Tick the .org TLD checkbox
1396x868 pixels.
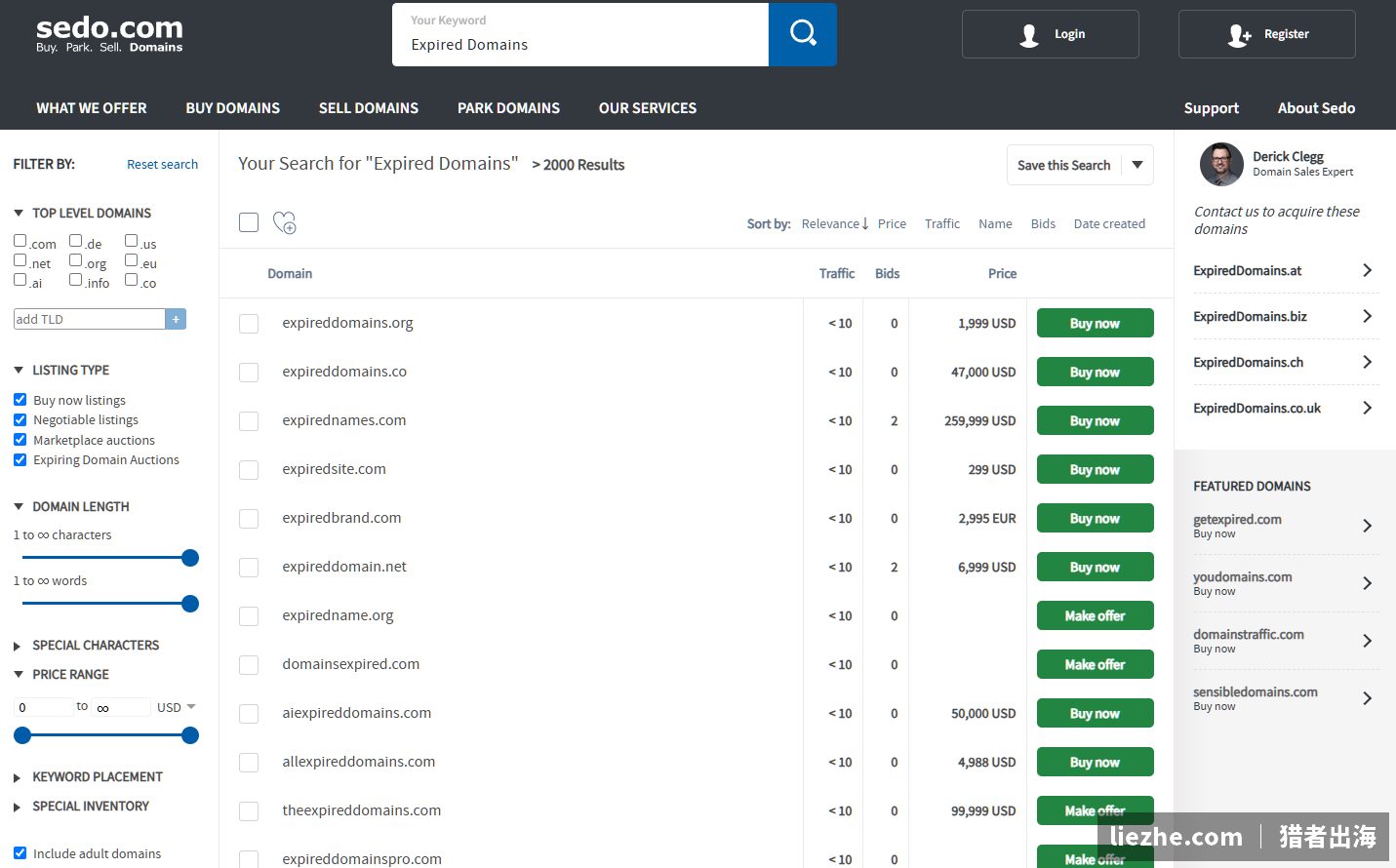[75, 260]
